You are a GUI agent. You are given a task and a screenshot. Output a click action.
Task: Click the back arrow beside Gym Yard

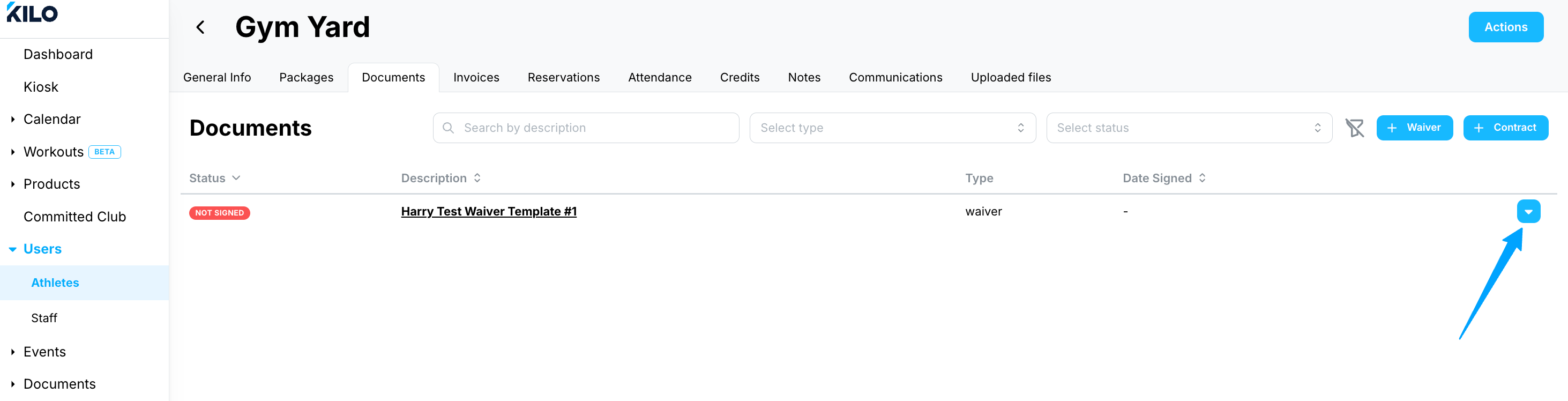[x=200, y=27]
